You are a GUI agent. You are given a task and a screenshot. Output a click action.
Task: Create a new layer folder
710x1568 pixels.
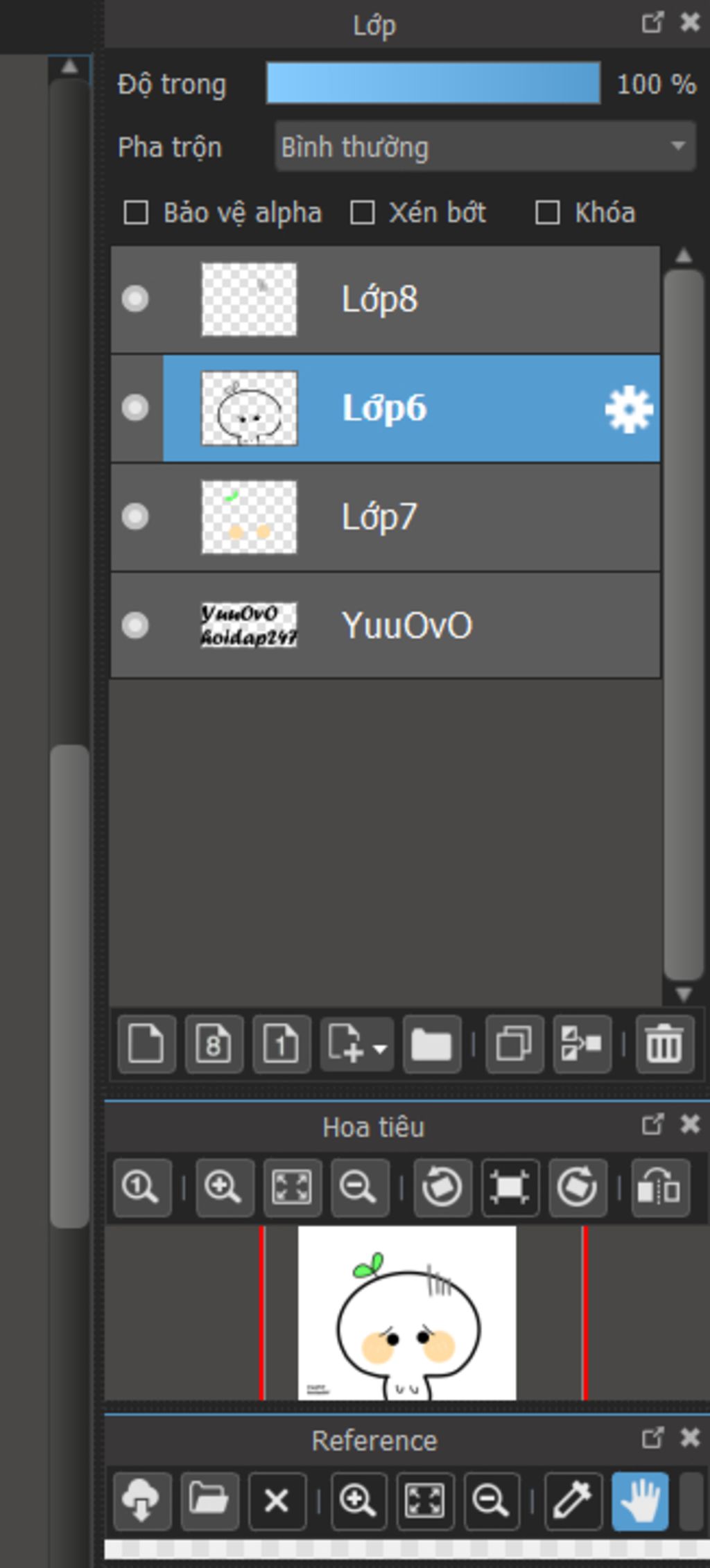pos(431,1043)
